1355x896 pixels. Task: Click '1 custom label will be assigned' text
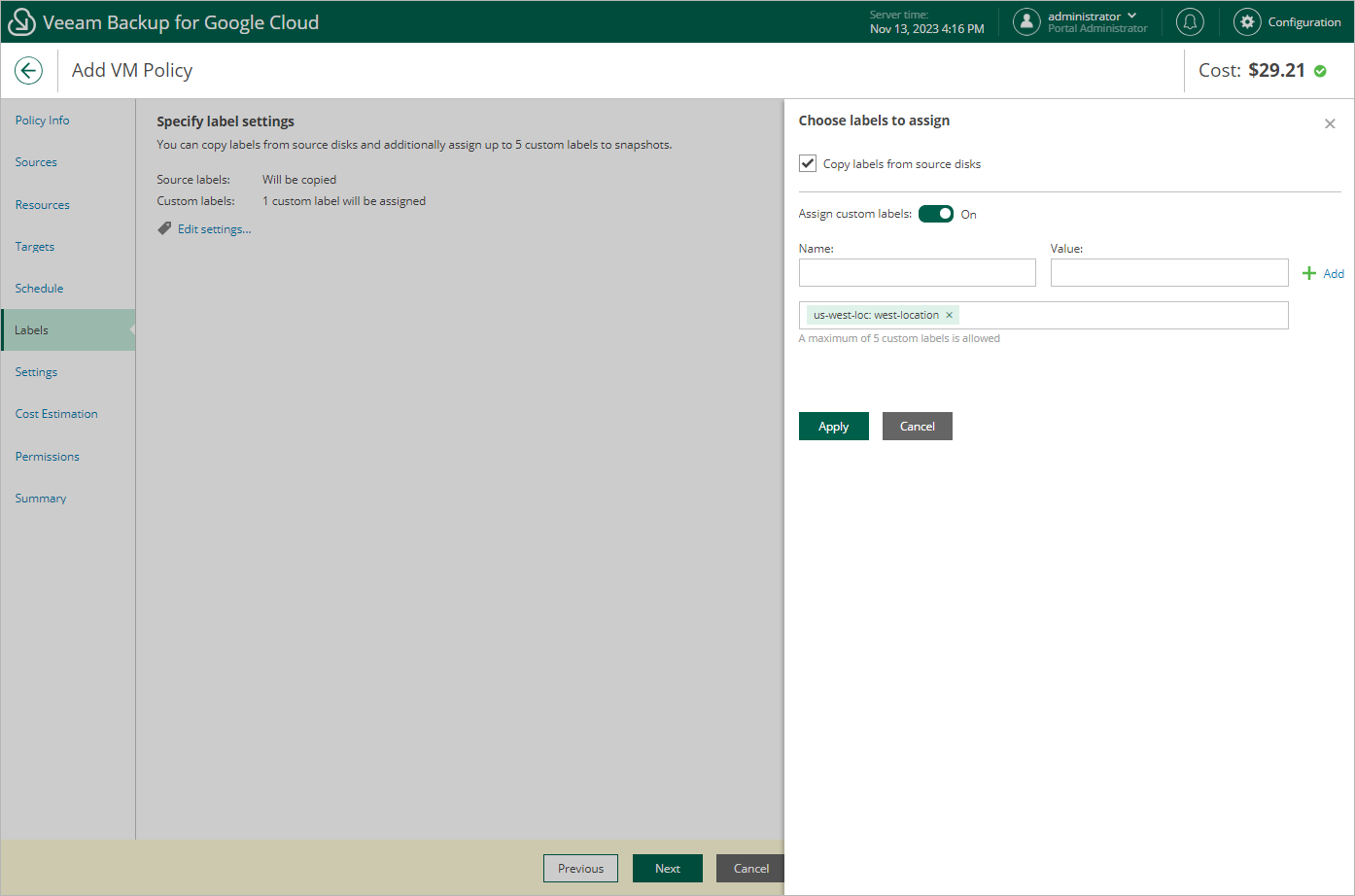pyautogui.click(x=344, y=201)
